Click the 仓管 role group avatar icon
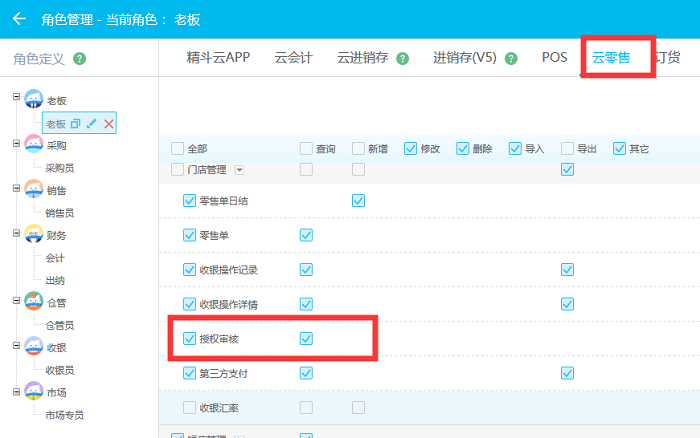The height and width of the screenshot is (438, 700). click(x=33, y=301)
